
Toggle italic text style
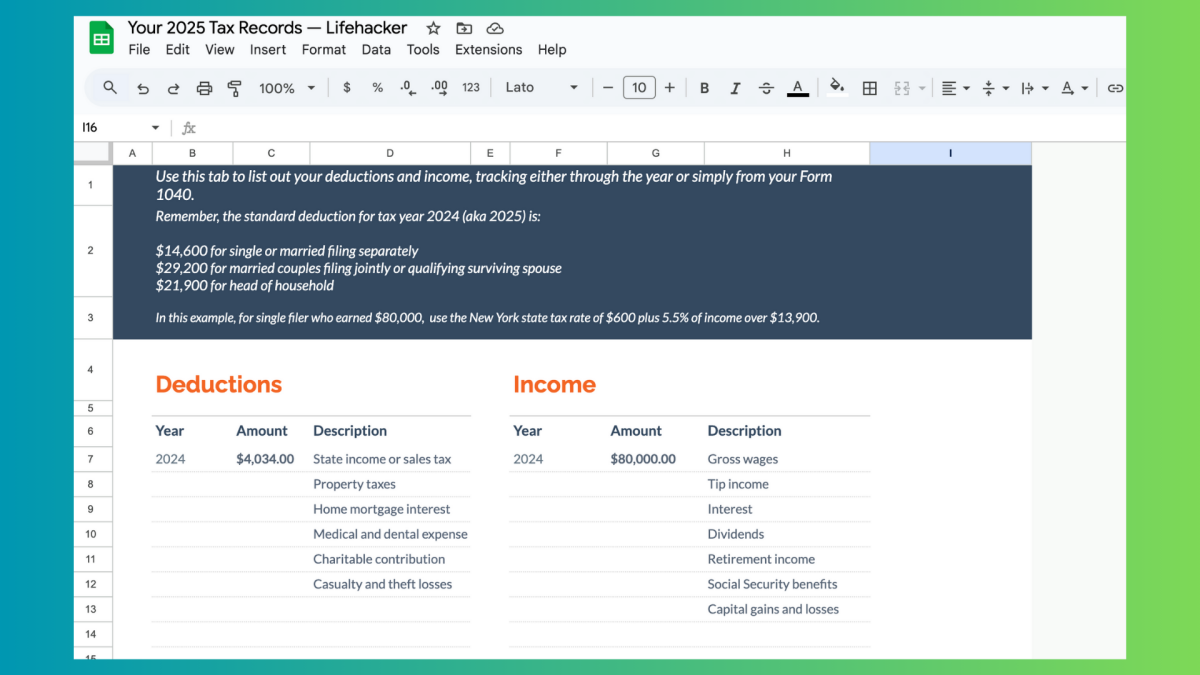coord(735,88)
